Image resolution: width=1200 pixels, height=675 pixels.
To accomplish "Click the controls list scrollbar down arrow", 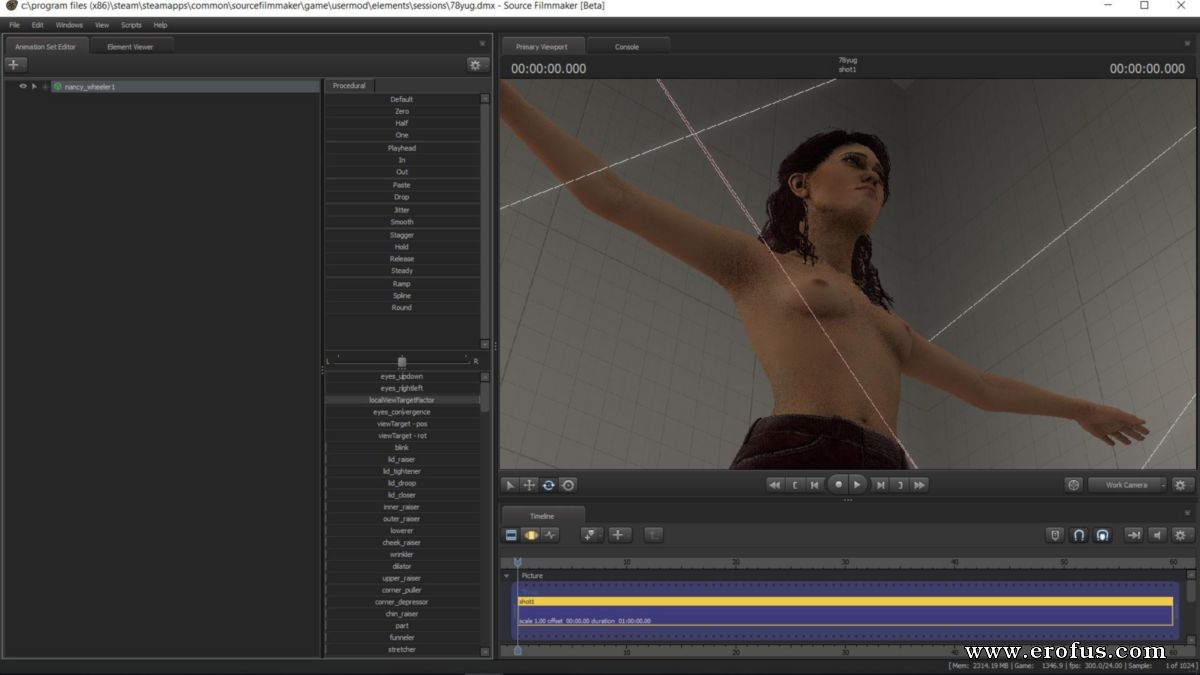I will click(486, 652).
